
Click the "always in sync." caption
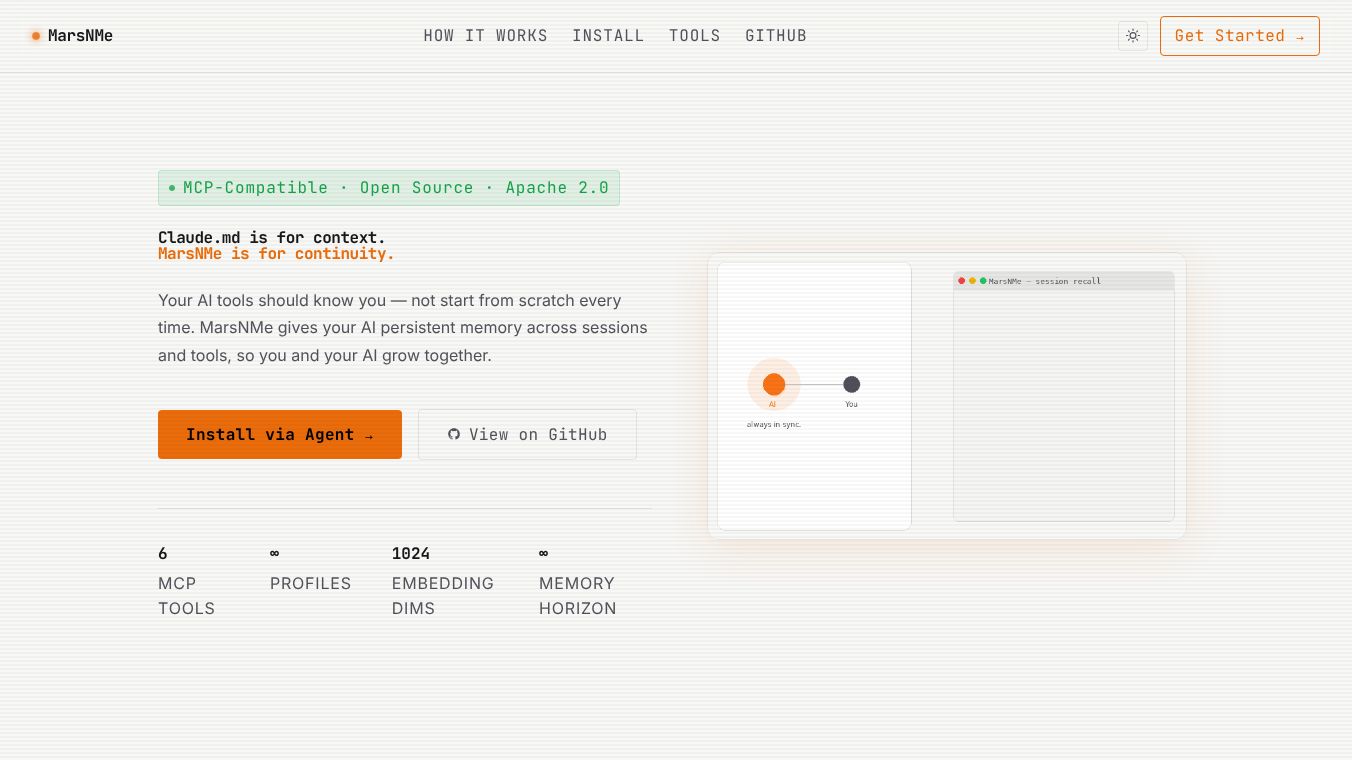point(774,424)
